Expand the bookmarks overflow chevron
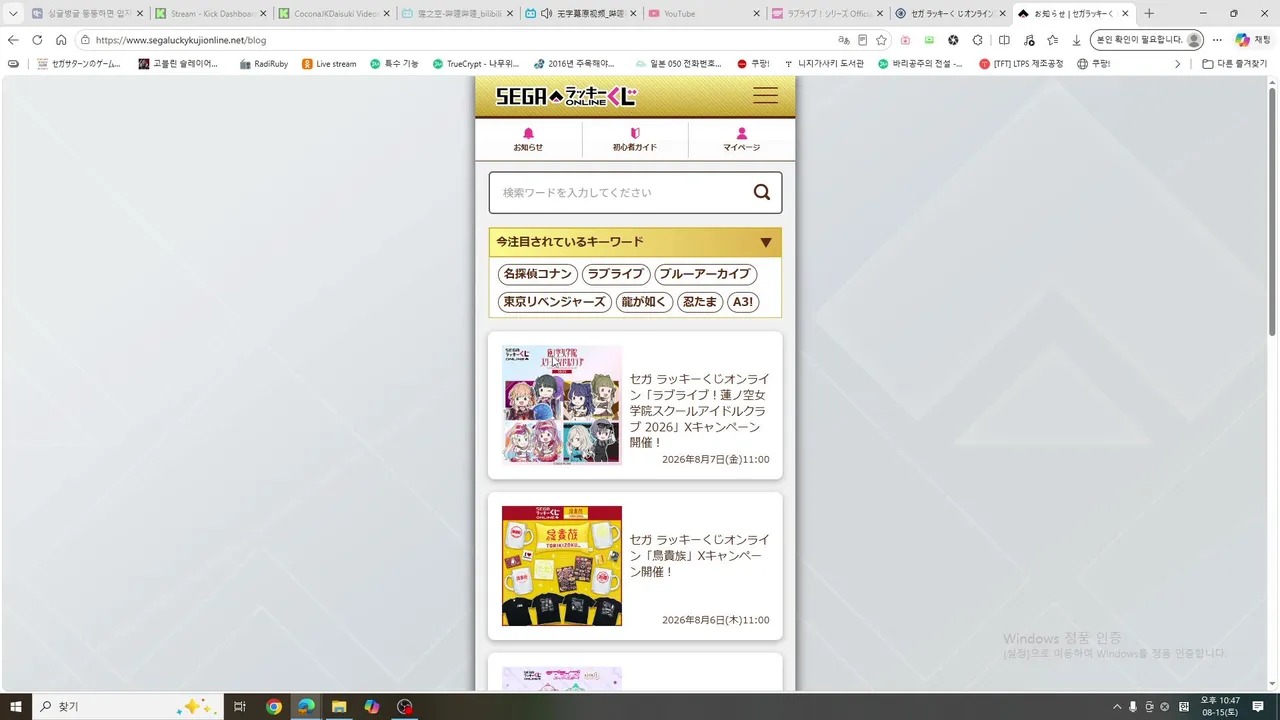The width and height of the screenshot is (1280, 720). [1177, 64]
